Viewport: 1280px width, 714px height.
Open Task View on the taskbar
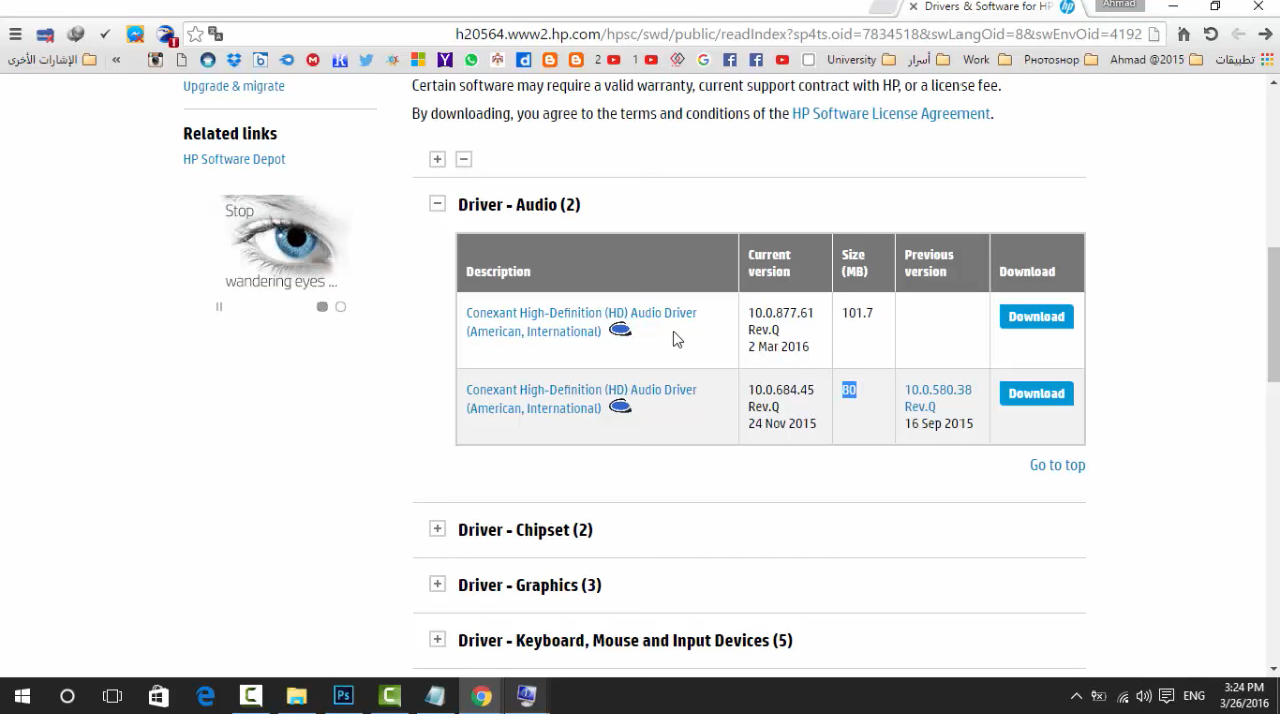(x=112, y=696)
